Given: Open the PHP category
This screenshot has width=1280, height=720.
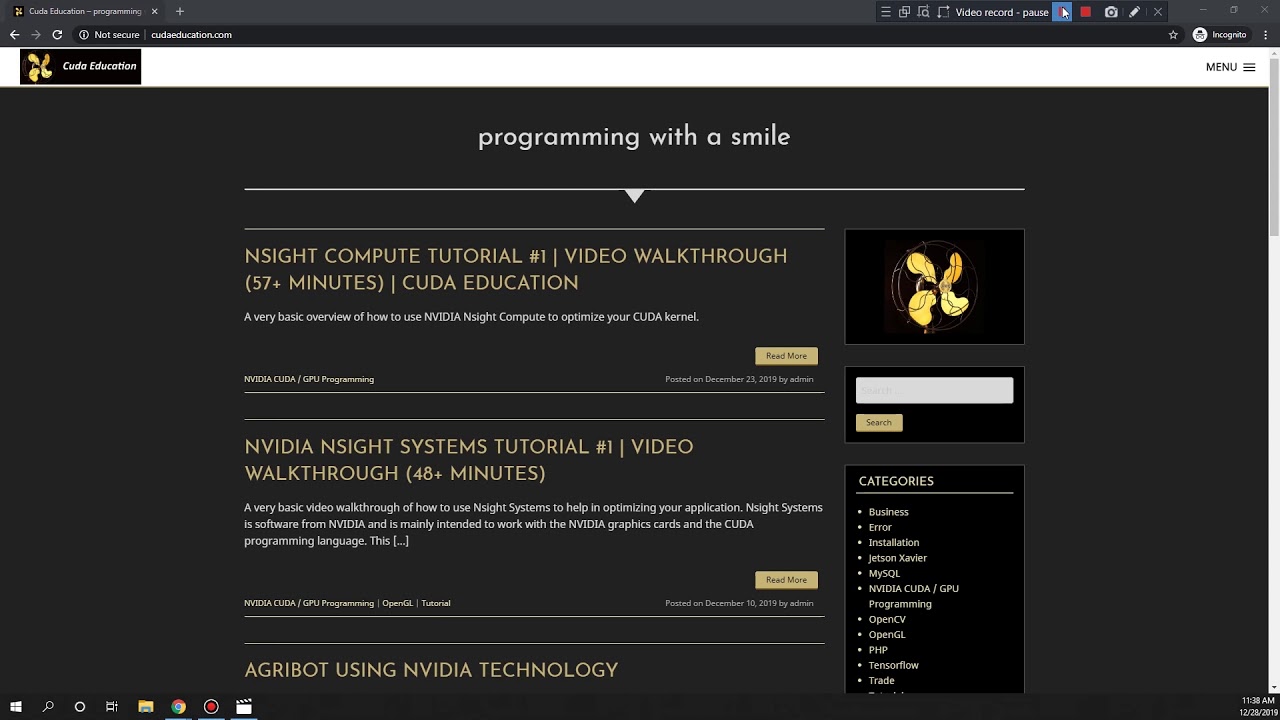Looking at the screenshot, I should (x=878, y=650).
